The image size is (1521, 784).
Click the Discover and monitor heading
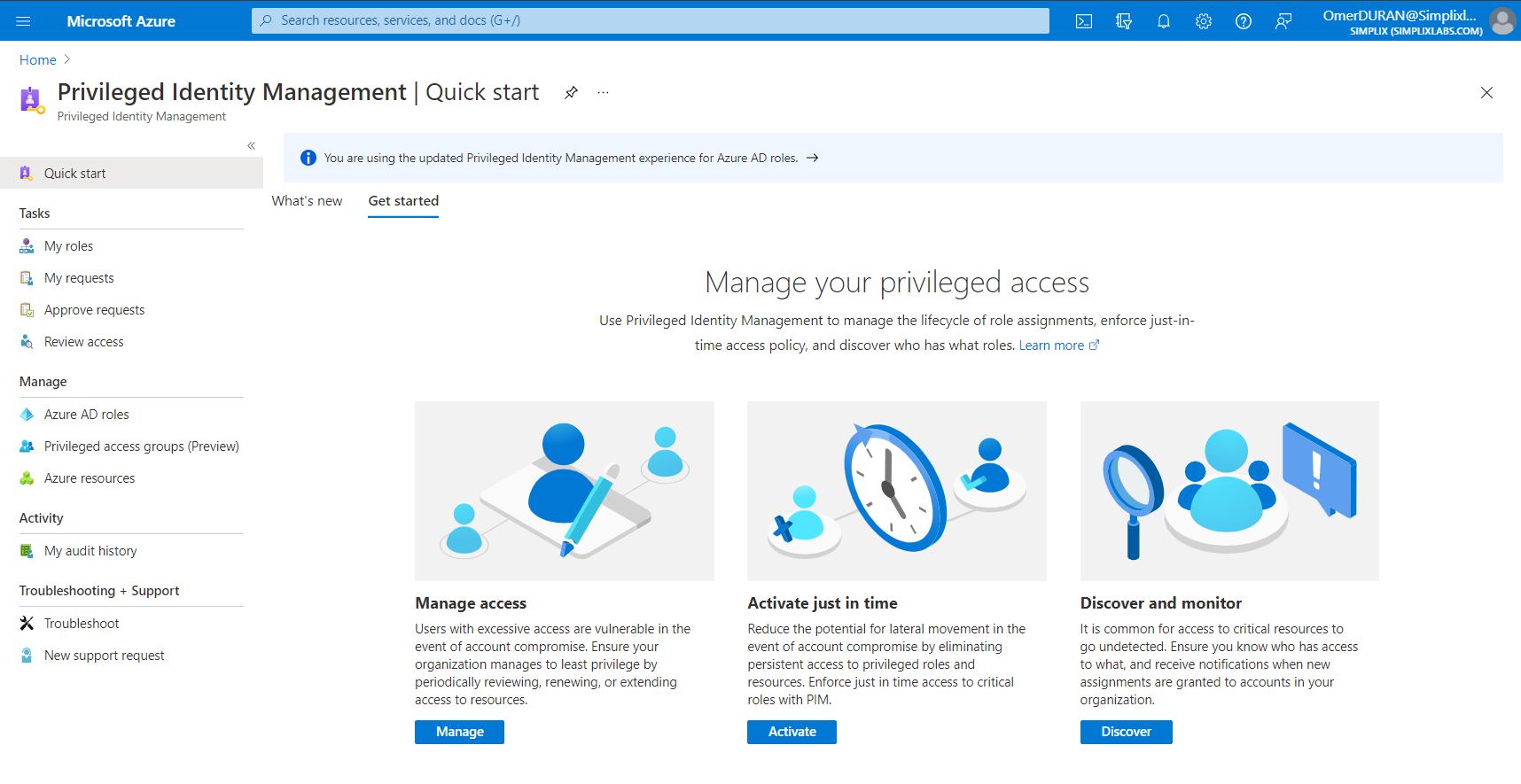(x=1161, y=603)
